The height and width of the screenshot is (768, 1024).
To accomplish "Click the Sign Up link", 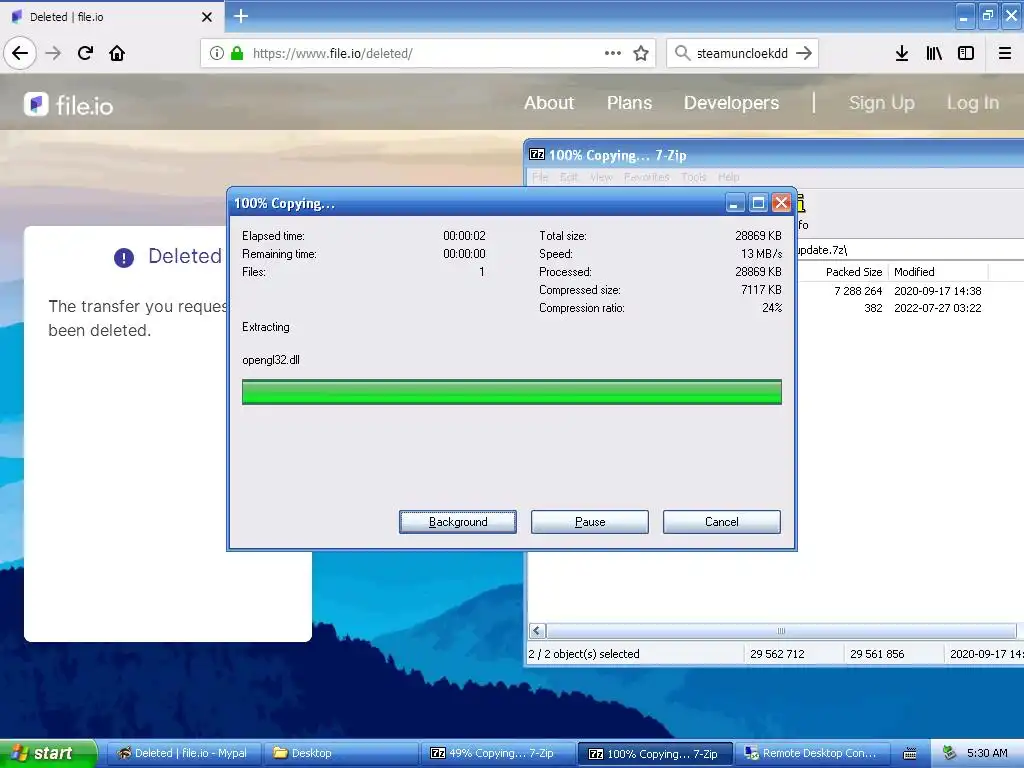I will point(881,103).
